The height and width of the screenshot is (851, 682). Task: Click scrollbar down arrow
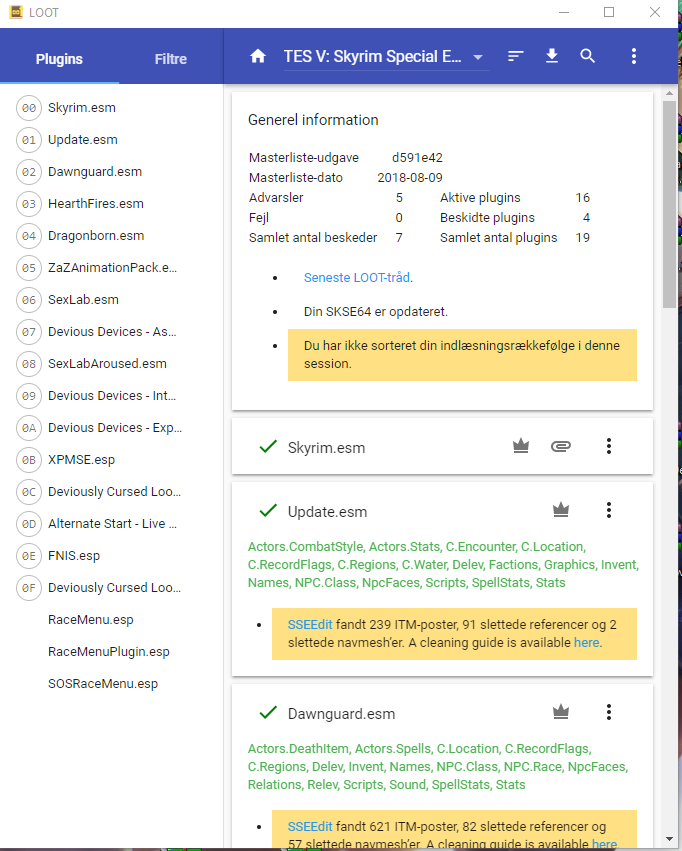coord(669,840)
